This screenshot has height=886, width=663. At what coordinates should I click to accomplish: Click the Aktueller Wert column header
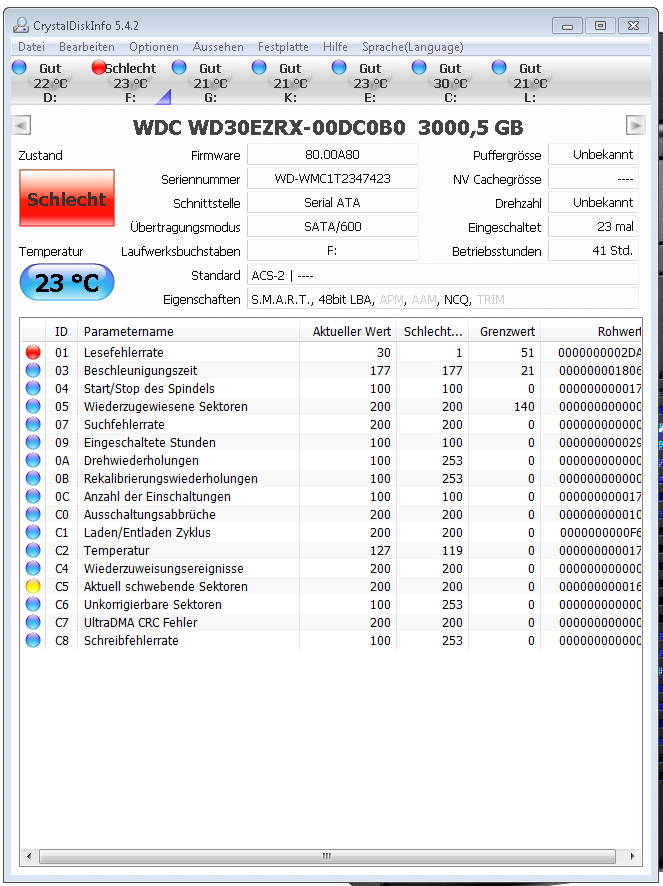tap(348, 332)
